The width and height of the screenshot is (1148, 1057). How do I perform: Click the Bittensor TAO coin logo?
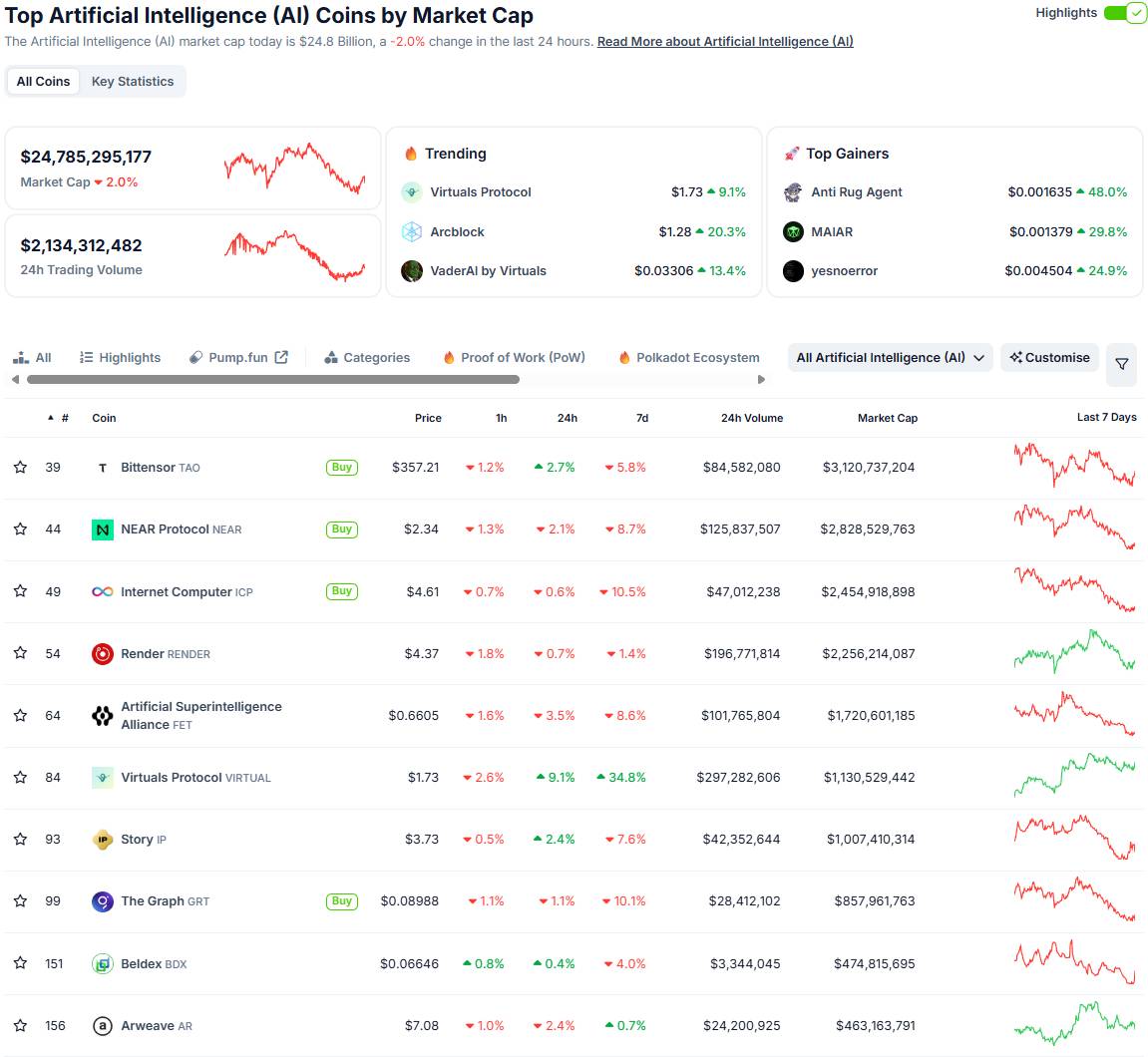103,467
